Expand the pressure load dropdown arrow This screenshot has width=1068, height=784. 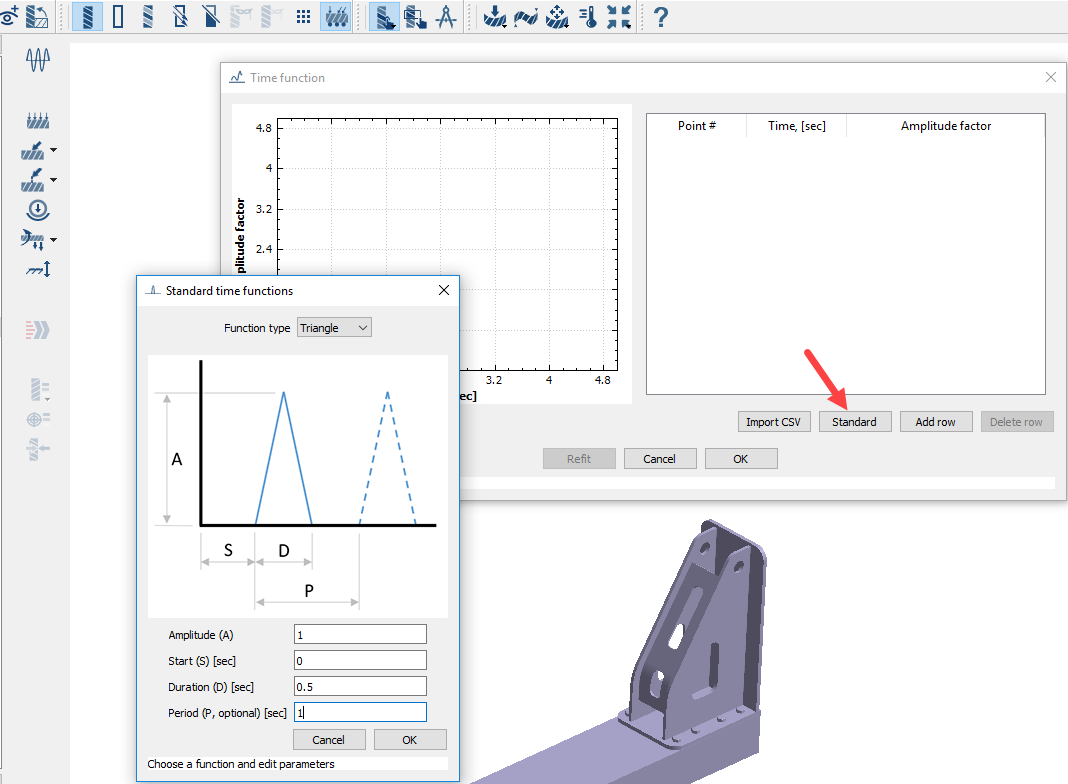coord(53,181)
